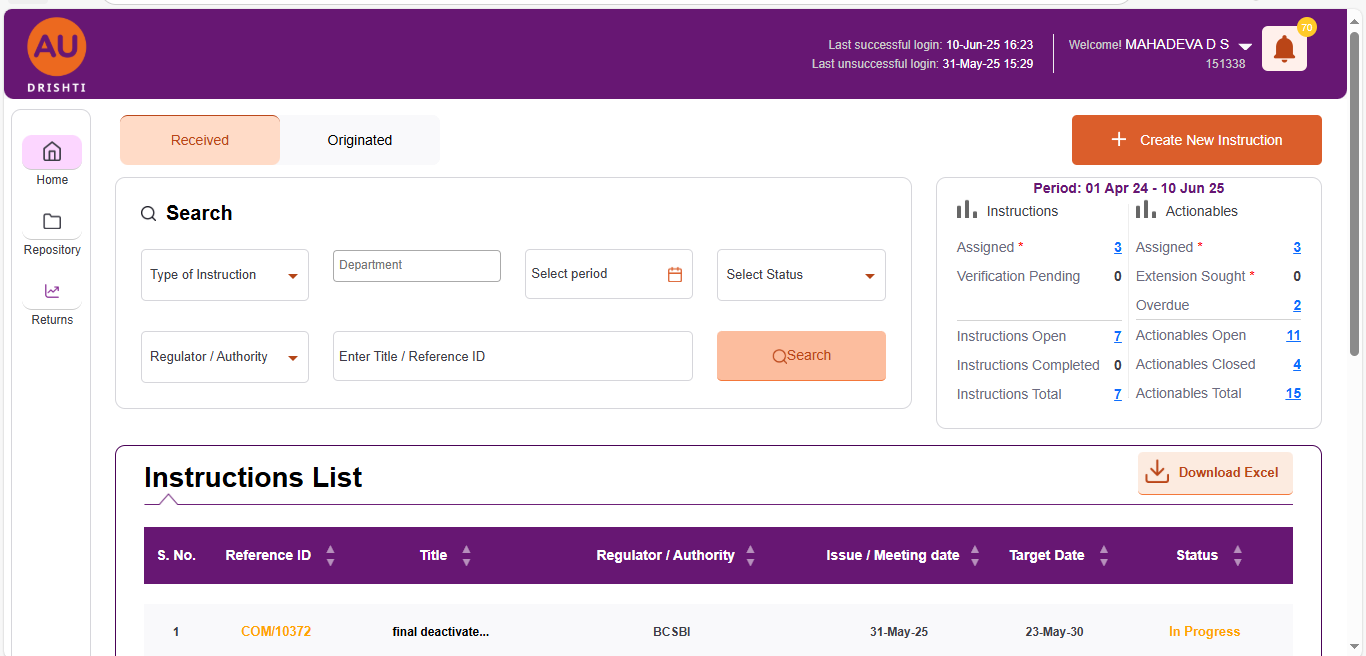
Task: Click the 'Extension Sought' label
Action: [1191, 276]
